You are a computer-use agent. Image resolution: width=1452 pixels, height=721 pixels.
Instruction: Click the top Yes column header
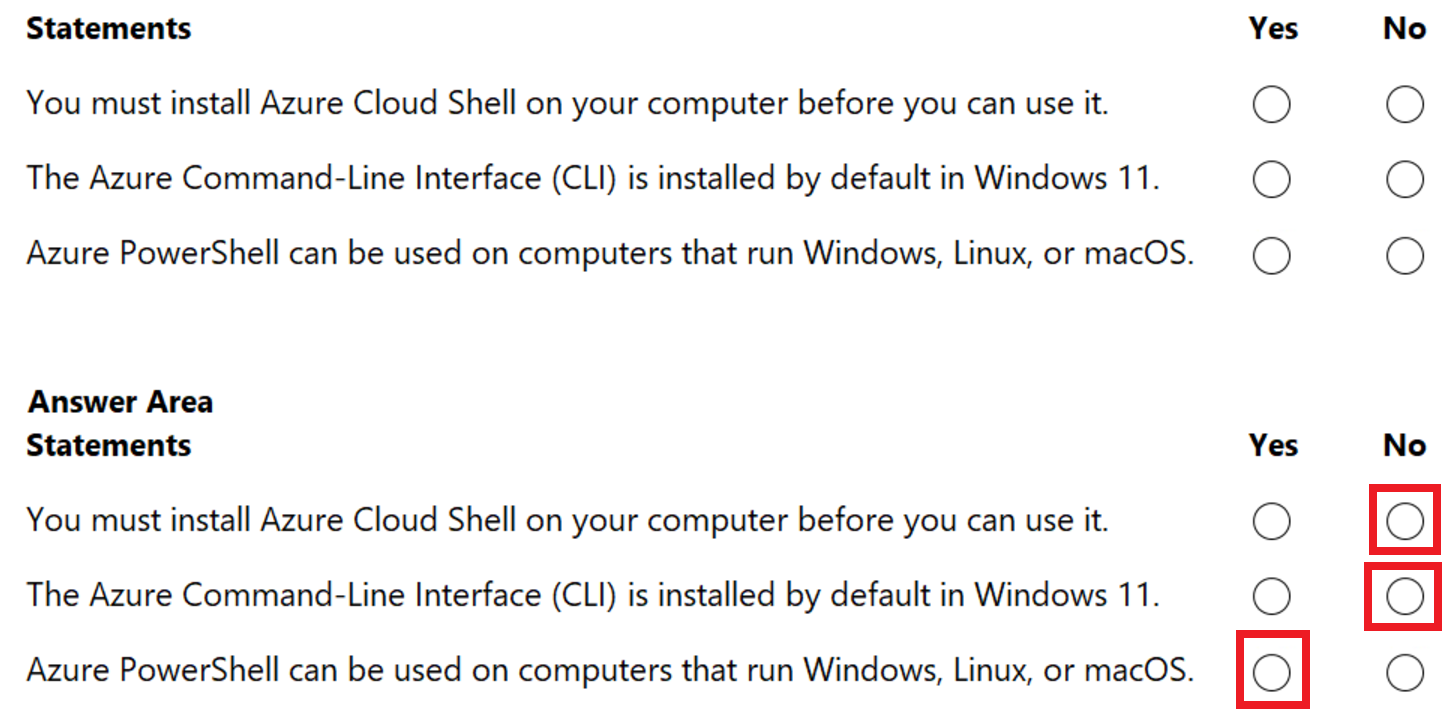coord(1272,28)
